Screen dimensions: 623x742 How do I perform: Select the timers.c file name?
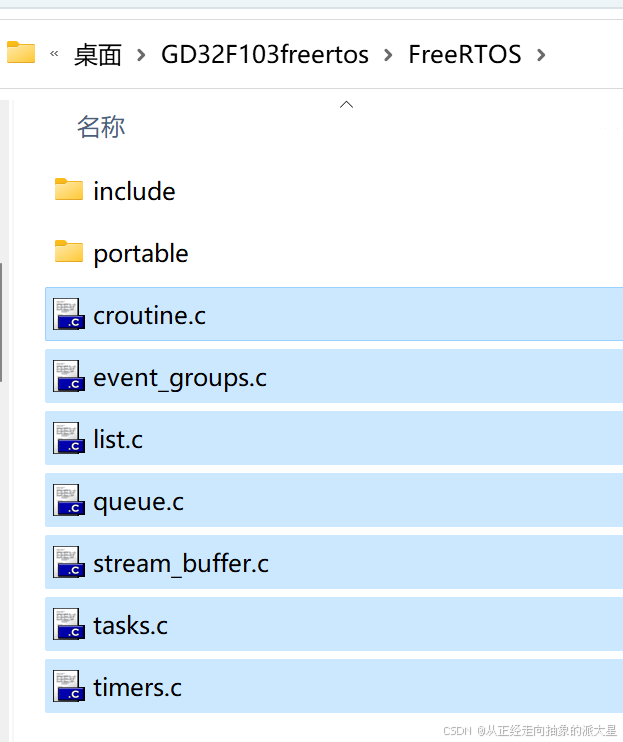138,687
